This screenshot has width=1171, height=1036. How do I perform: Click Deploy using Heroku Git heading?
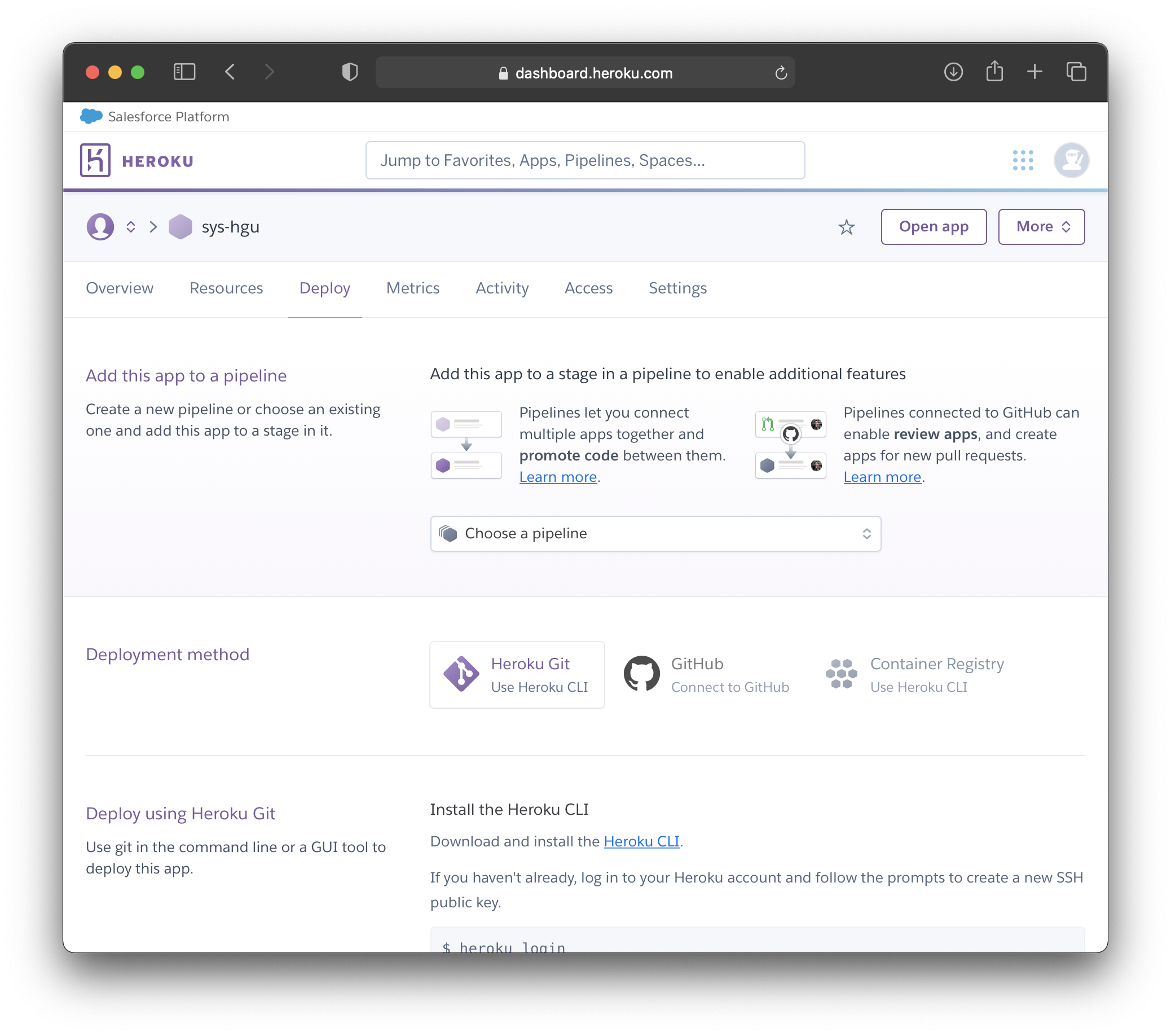tap(181, 814)
